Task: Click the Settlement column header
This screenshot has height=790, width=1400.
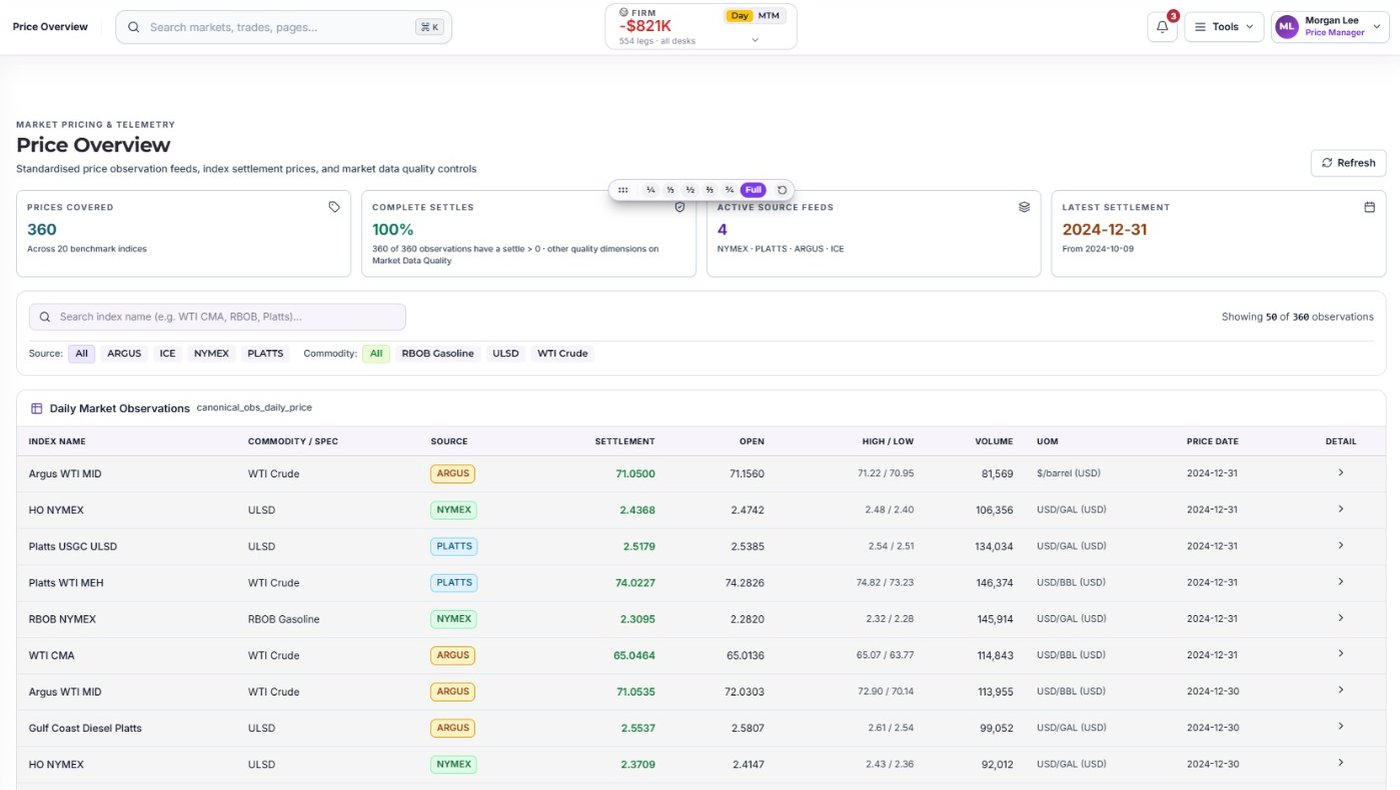Action: 625,441
